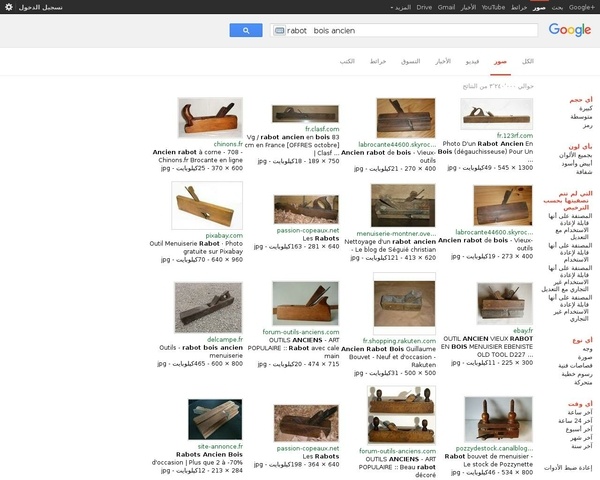Open YouTube from the top bar

[493, 7]
